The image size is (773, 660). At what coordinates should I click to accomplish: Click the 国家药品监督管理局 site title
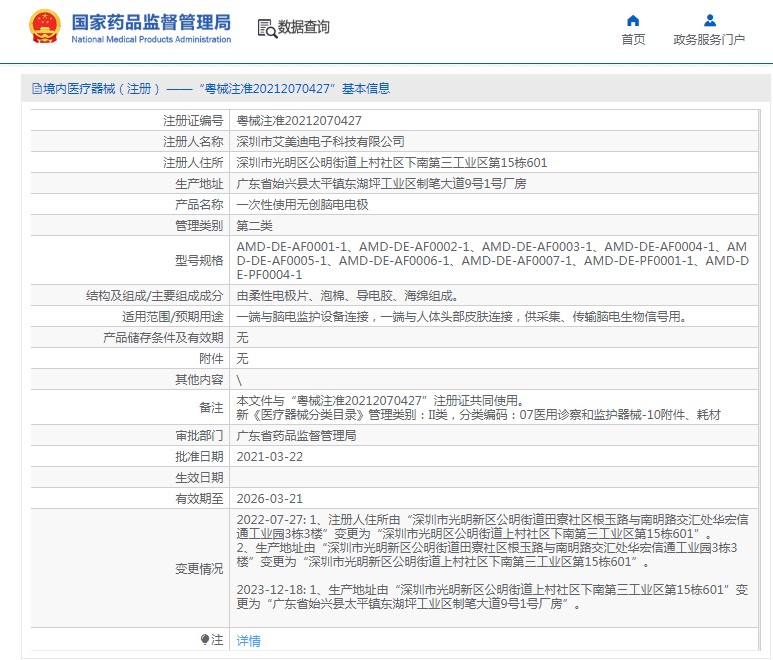151,21
